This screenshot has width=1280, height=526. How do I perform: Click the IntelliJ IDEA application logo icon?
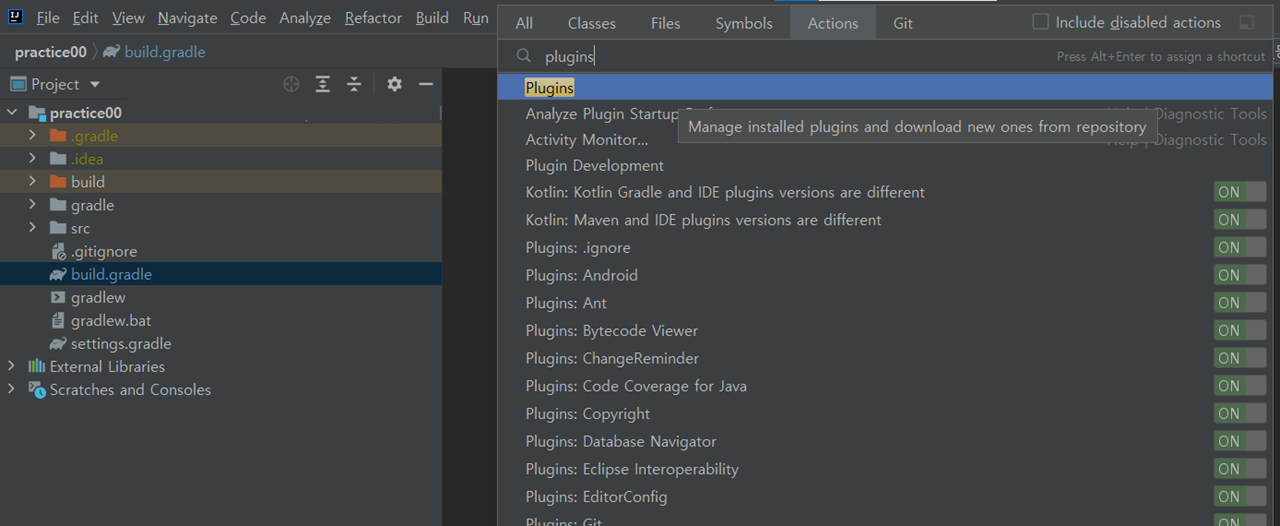[x=17, y=17]
